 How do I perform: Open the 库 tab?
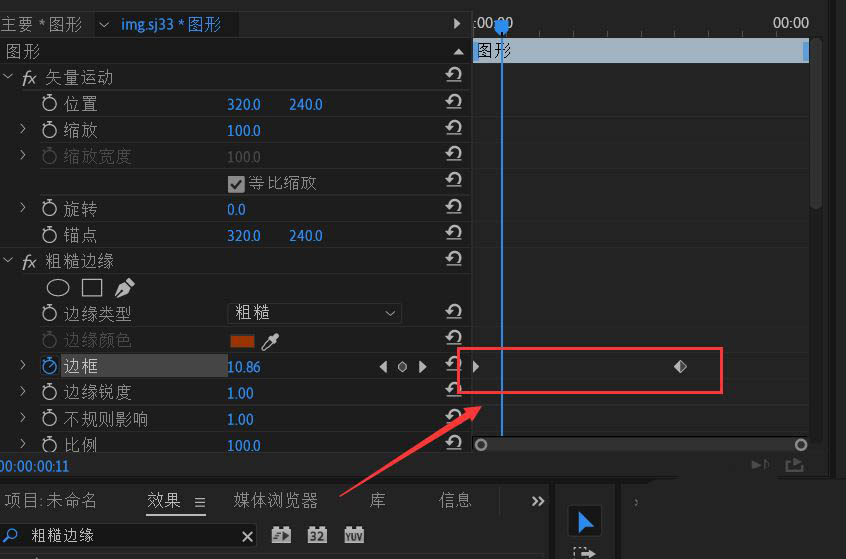(x=378, y=500)
